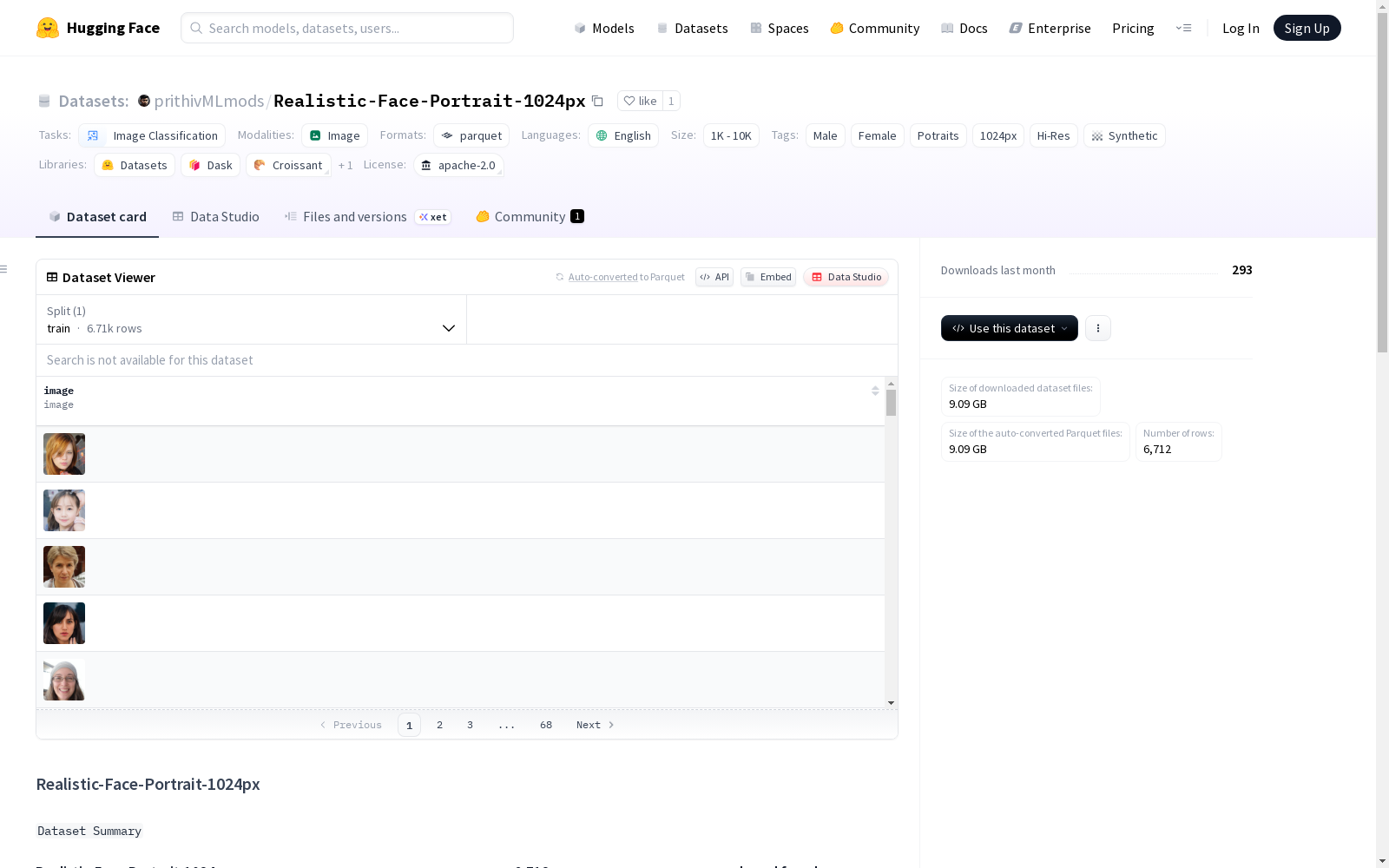
Task: Click the sort arrows on image column
Action: (x=875, y=391)
